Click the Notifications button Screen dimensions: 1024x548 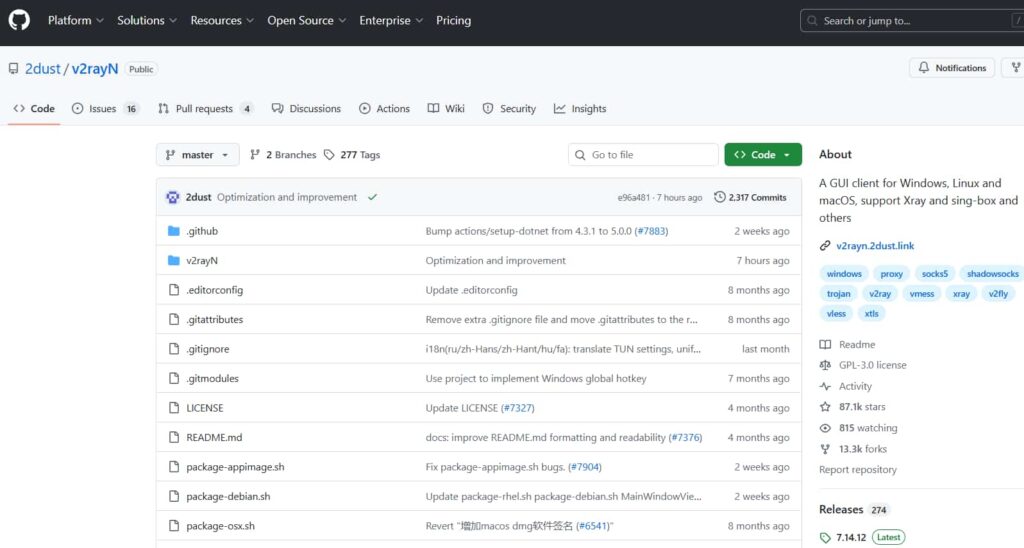952,68
